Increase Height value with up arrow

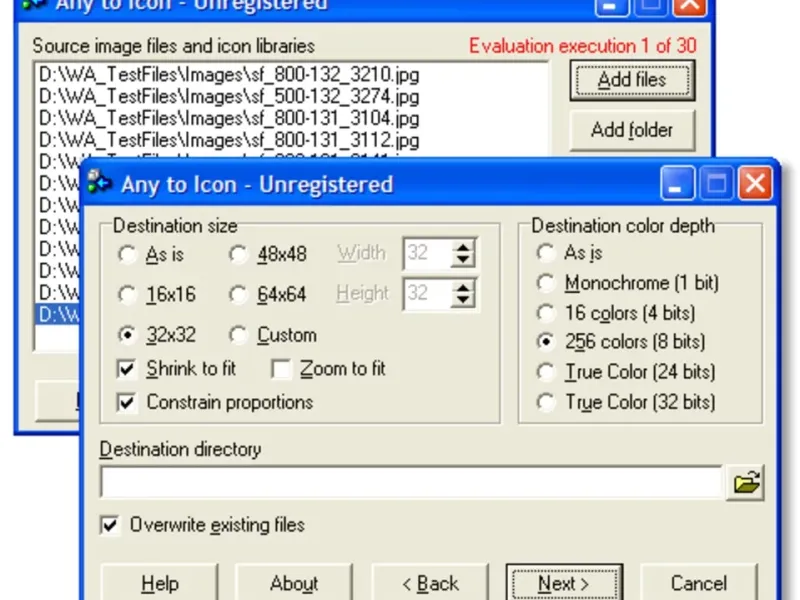463,287
